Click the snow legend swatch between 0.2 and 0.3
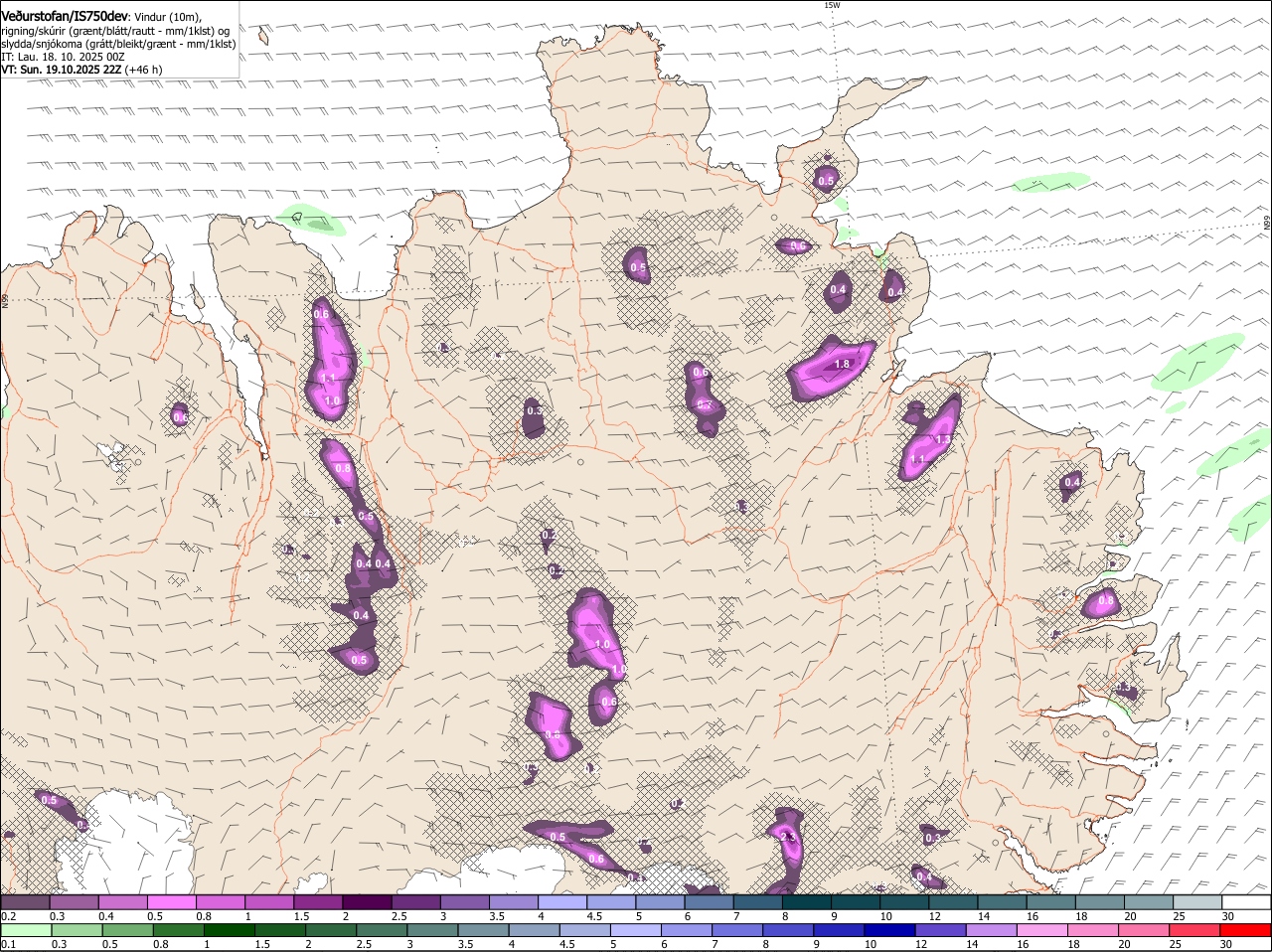The height and width of the screenshot is (952, 1272). [25, 902]
